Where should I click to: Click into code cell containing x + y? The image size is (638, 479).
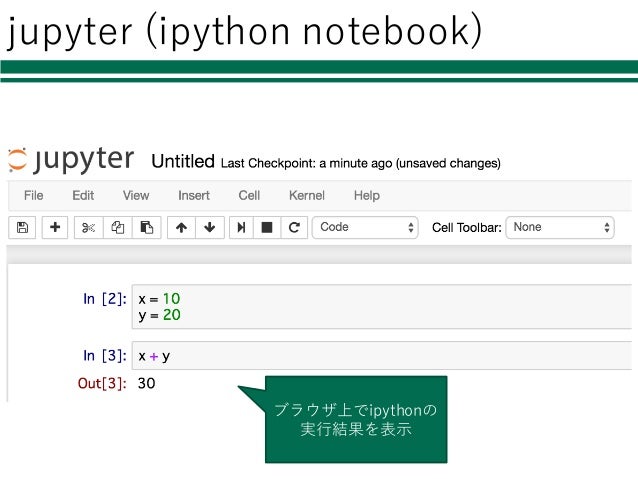coord(382,356)
